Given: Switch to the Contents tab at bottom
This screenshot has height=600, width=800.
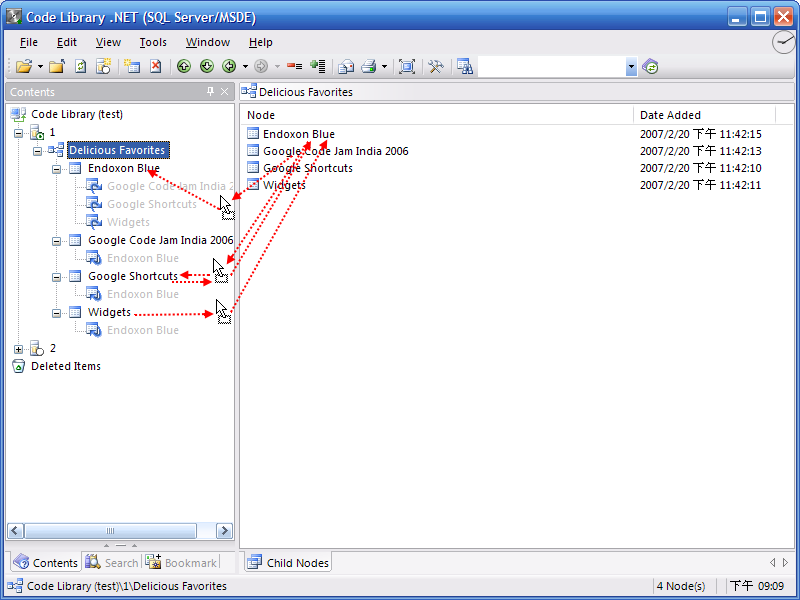Looking at the screenshot, I should point(45,562).
